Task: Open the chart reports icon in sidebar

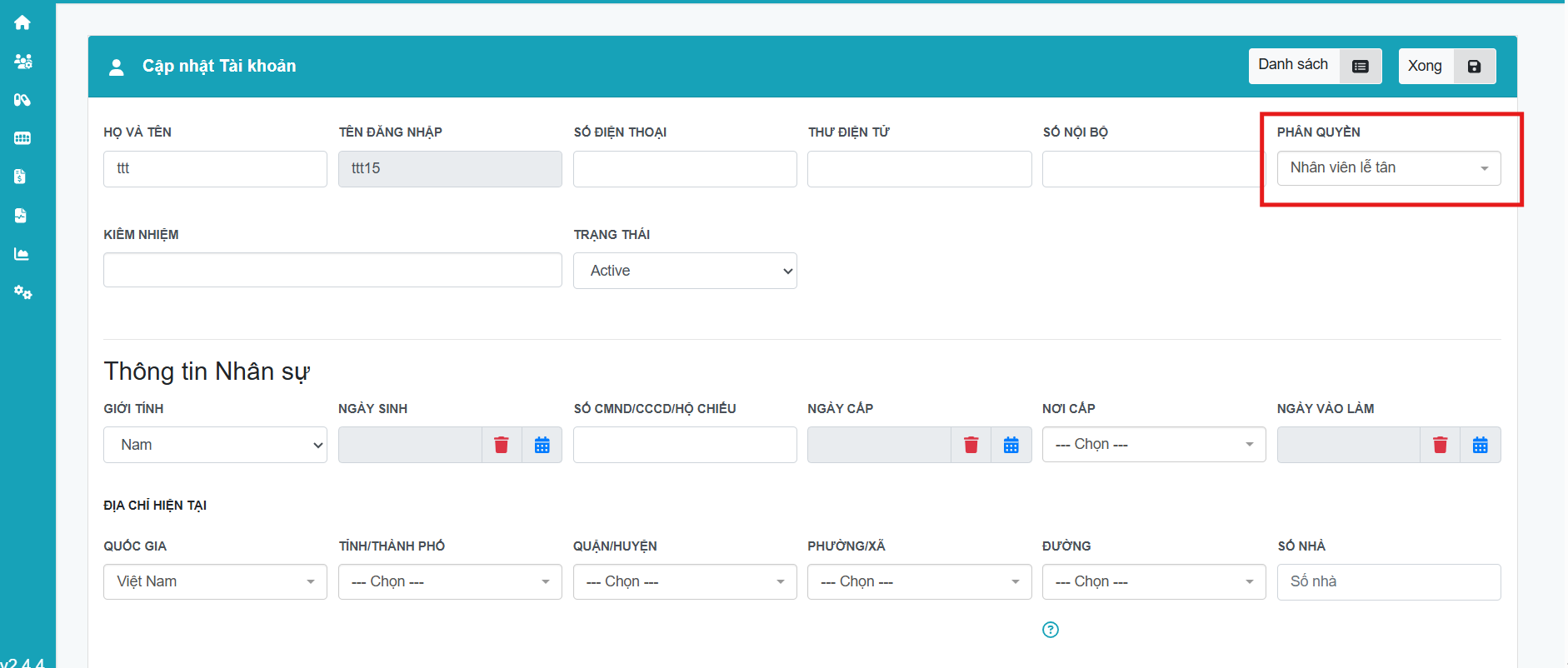Action: pyautogui.click(x=22, y=254)
